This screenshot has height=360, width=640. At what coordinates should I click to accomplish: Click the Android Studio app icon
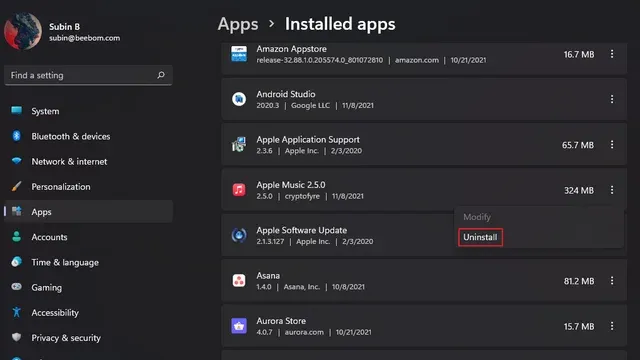[x=239, y=99]
